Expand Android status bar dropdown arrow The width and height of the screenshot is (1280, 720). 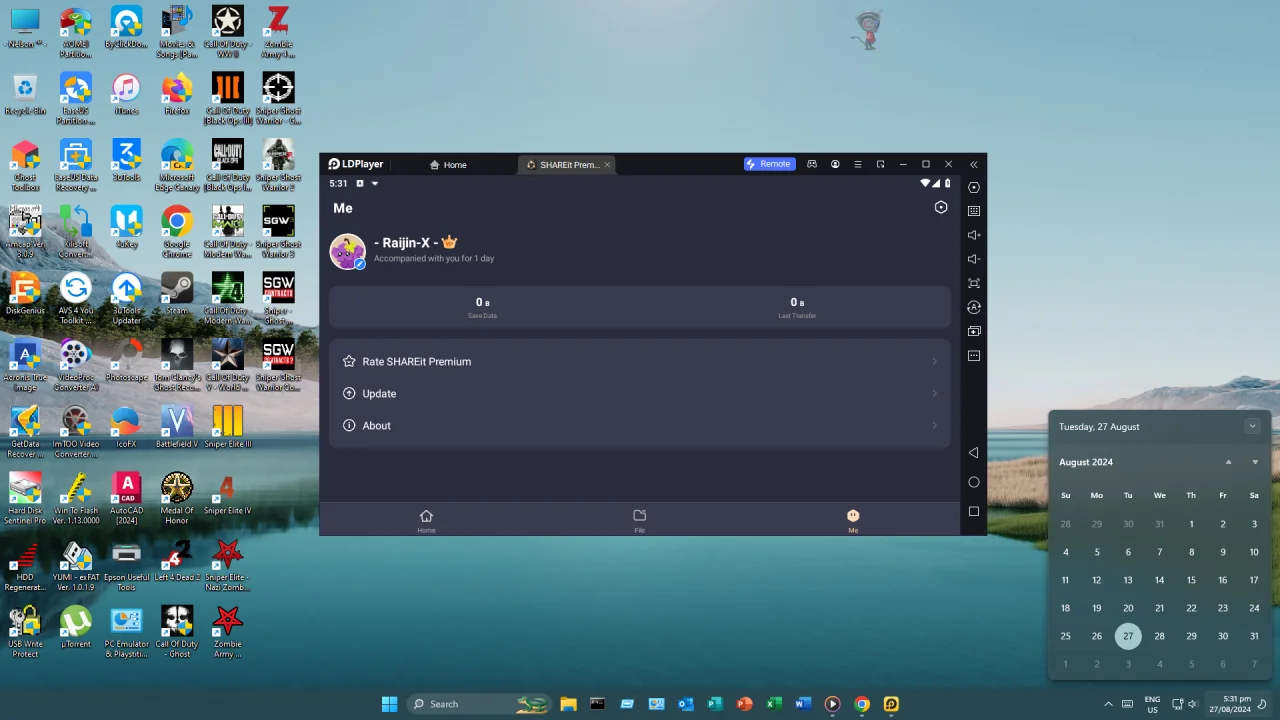click(375, 183)
